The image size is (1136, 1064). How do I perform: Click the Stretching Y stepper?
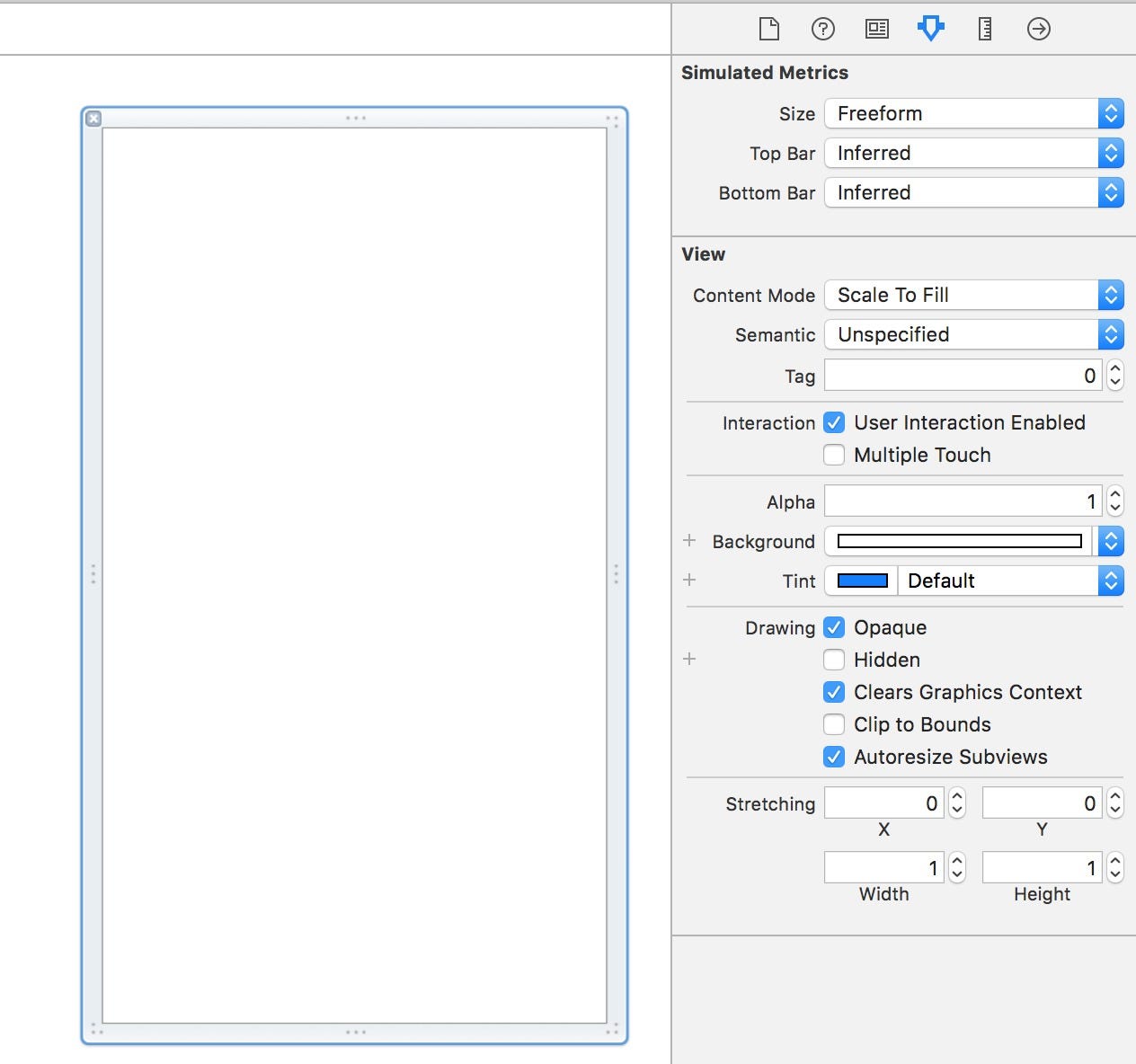pos(1115,803)
